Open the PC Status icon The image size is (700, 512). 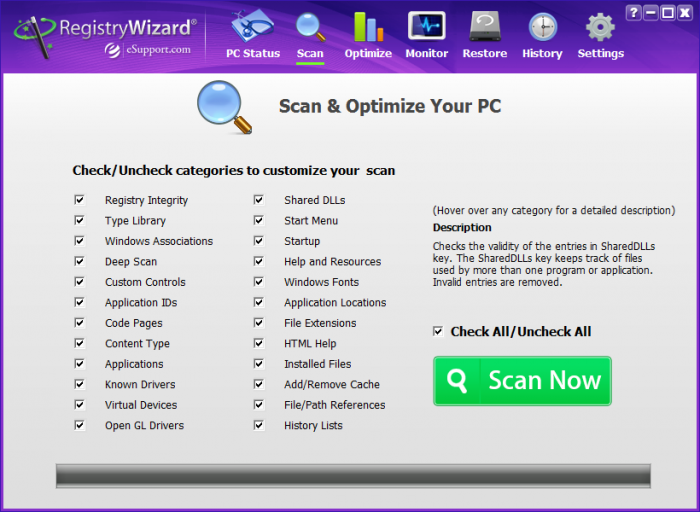pos(252,27)
